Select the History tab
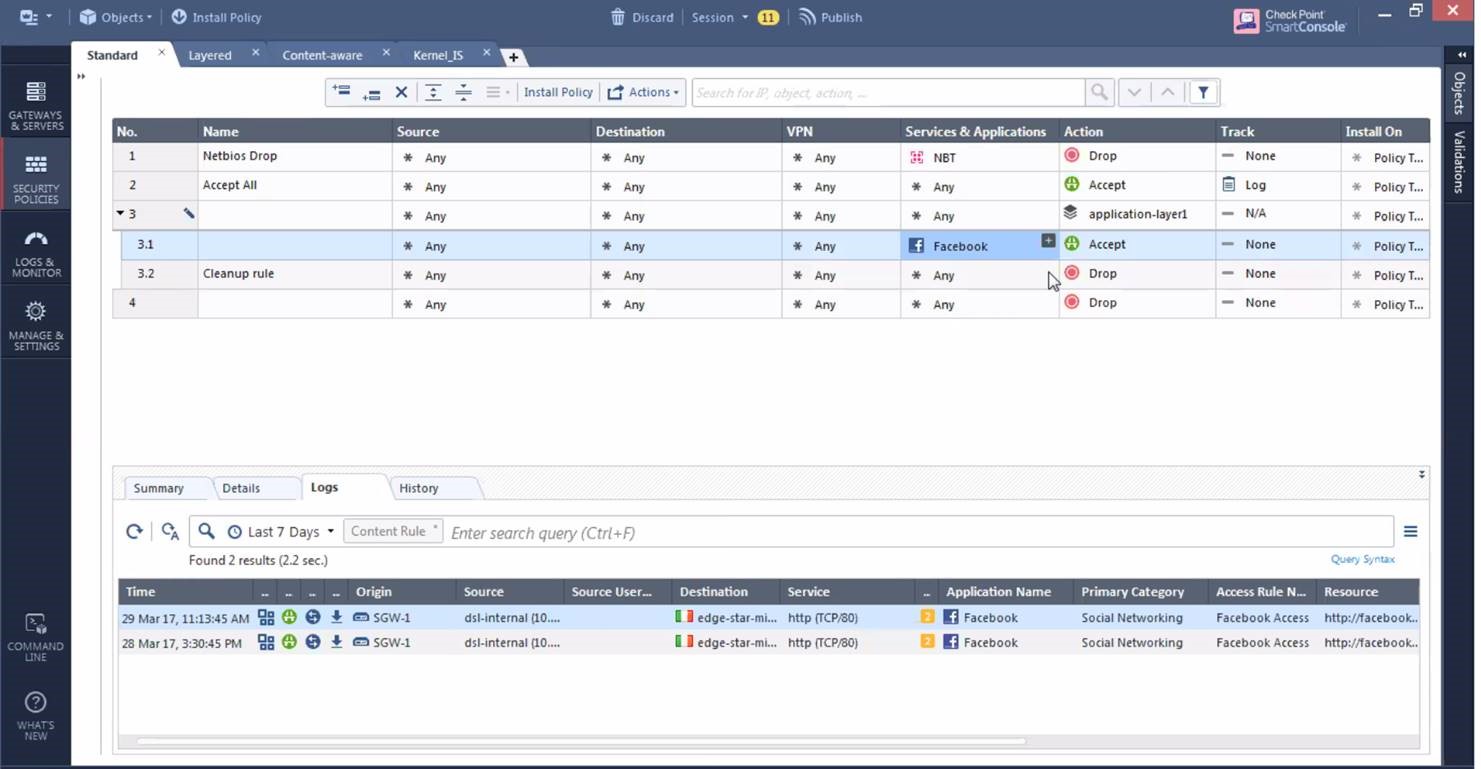The height and width of the screenshot is (769, 1481). (419, 488)
